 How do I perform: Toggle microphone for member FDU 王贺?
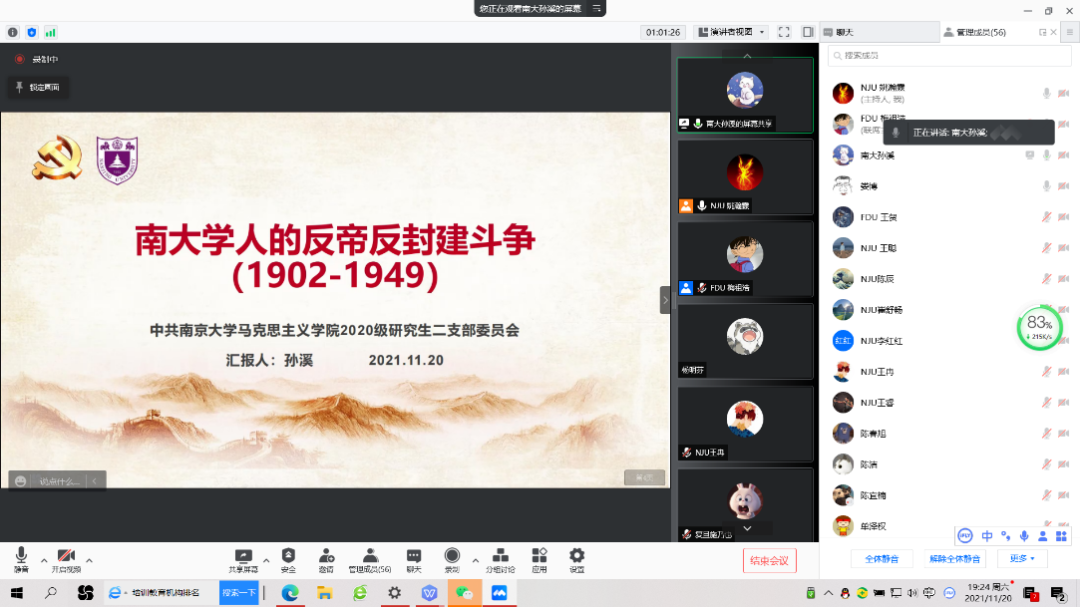pos(1046,217)
